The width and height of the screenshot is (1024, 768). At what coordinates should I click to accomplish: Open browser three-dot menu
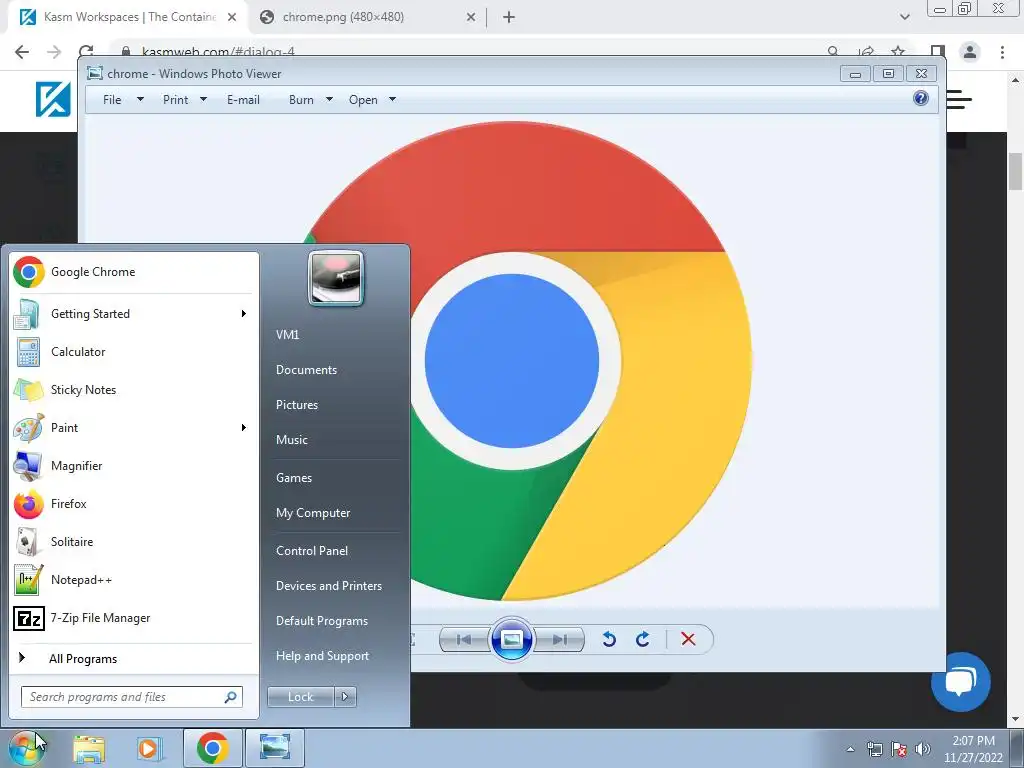click(1002, 52)
